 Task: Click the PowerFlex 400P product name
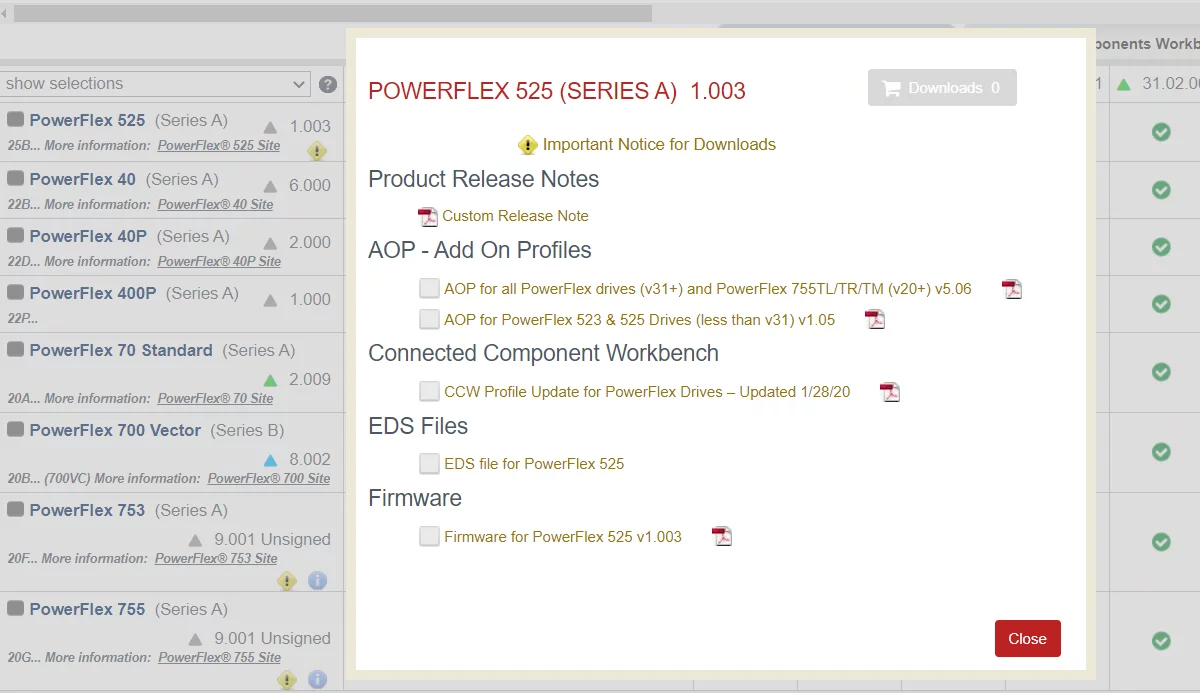(x=93, y=294)
